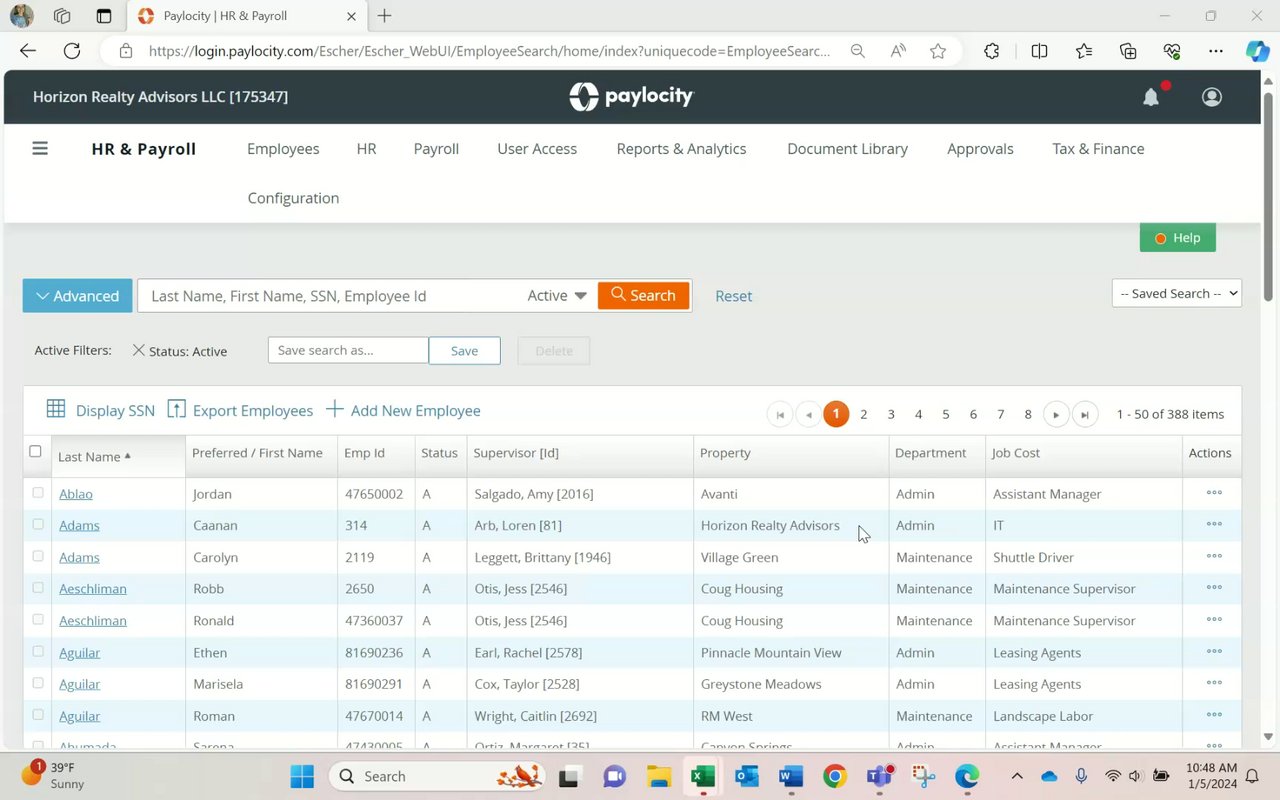
Task: Open the hamburger navigation menu
Action: point(40,149)
